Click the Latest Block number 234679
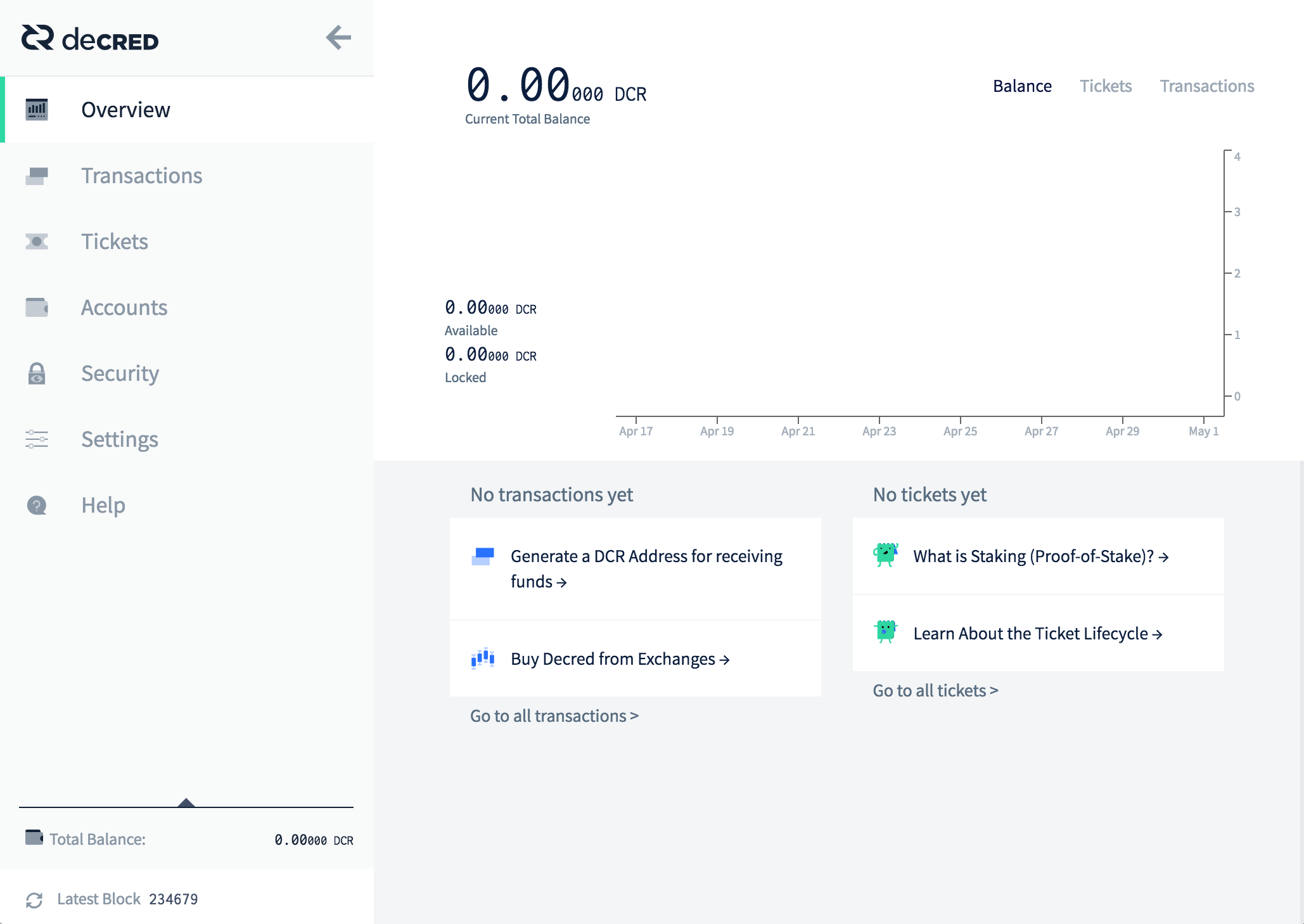Viewport: 1304px width, 924px height. [x=174, y=899]
